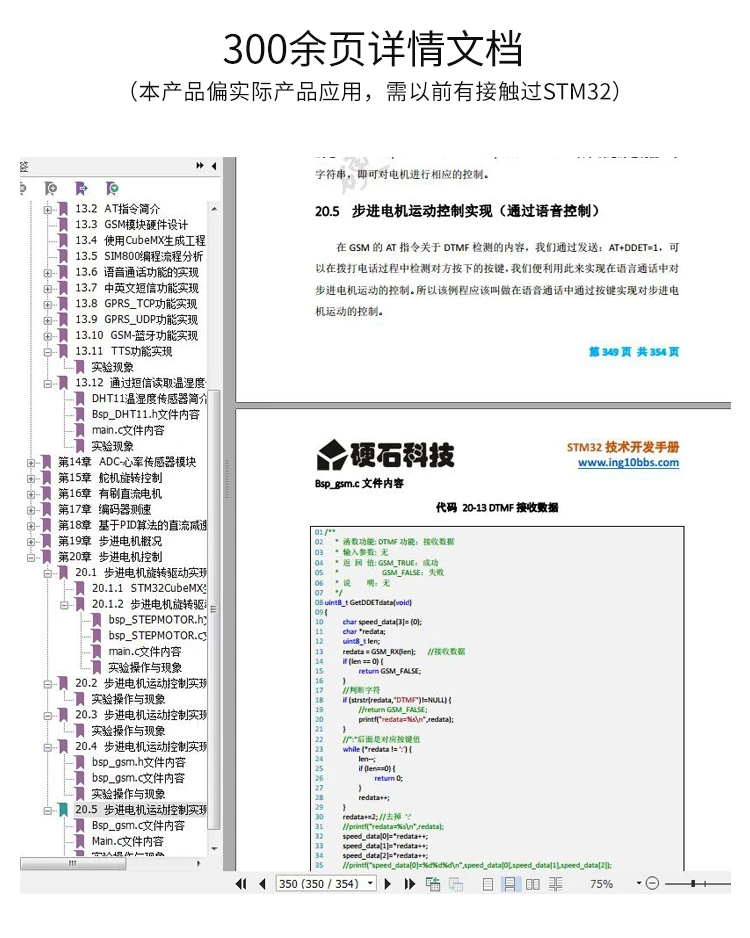The height and width of the screenshot is (938, 750).
Task: Click the bookmark tree scroll down arrow
Action: tap(214, 849)
